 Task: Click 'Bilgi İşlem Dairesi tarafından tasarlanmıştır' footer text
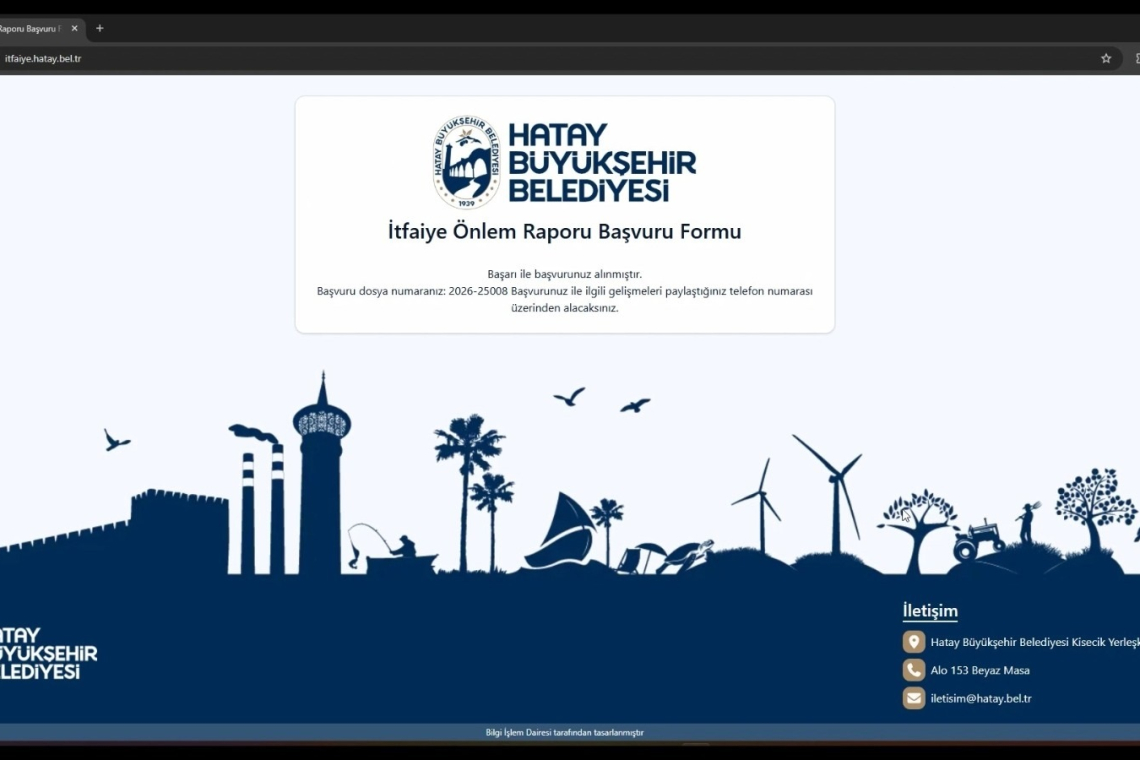click(x=564, y=732)
